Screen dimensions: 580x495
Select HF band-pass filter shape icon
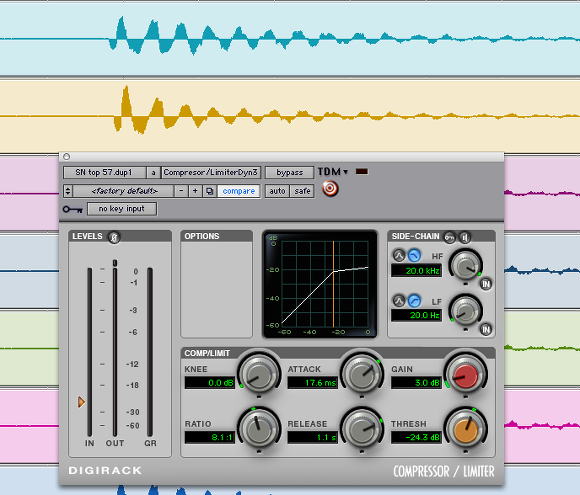(399, 255)
